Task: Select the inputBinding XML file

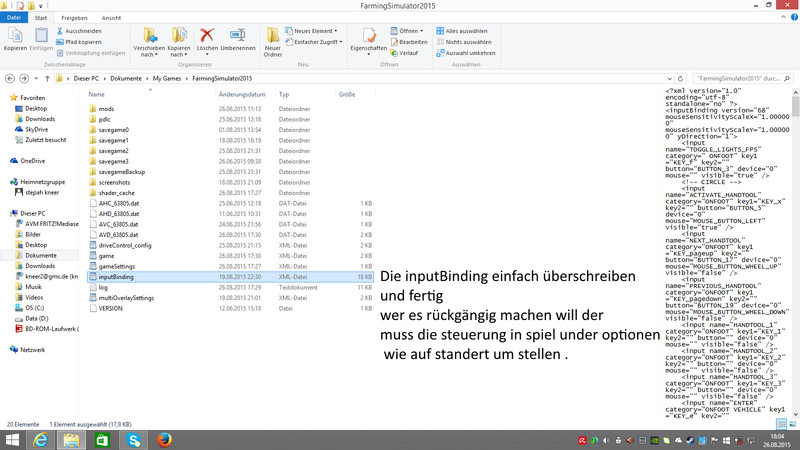Action: pyautogui.click(x=117, y=276)
